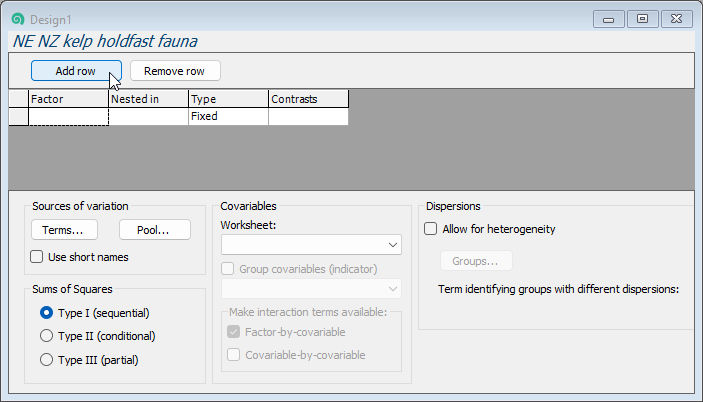Screen dimensions: 703x402
Task: Click the Design1 app icon in title bar
Action: [17, 19]
